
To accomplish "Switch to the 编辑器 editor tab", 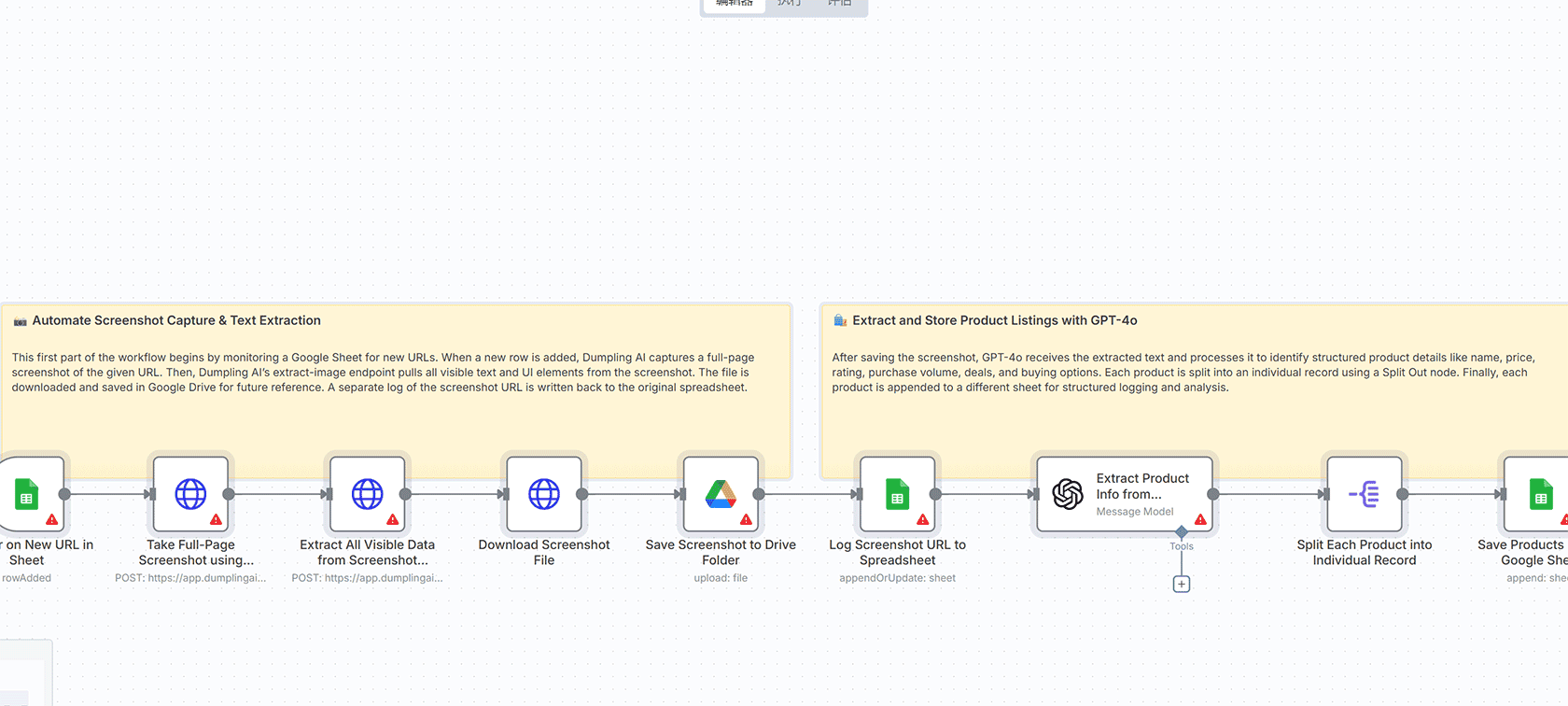I will click(x=734, y=4).
